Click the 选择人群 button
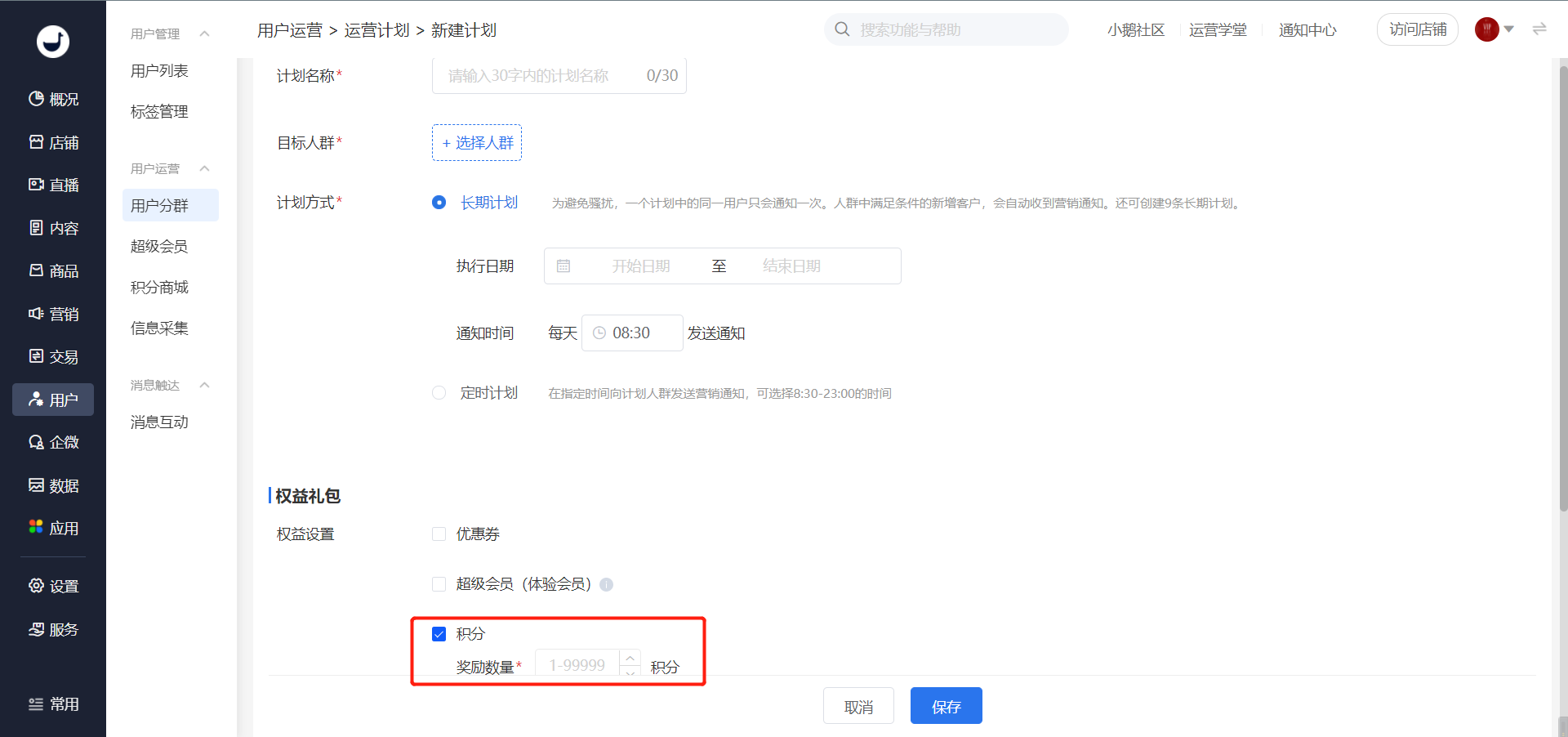Image resolution: width=1568 pixels, height=737 pixels. click(477, 143)
